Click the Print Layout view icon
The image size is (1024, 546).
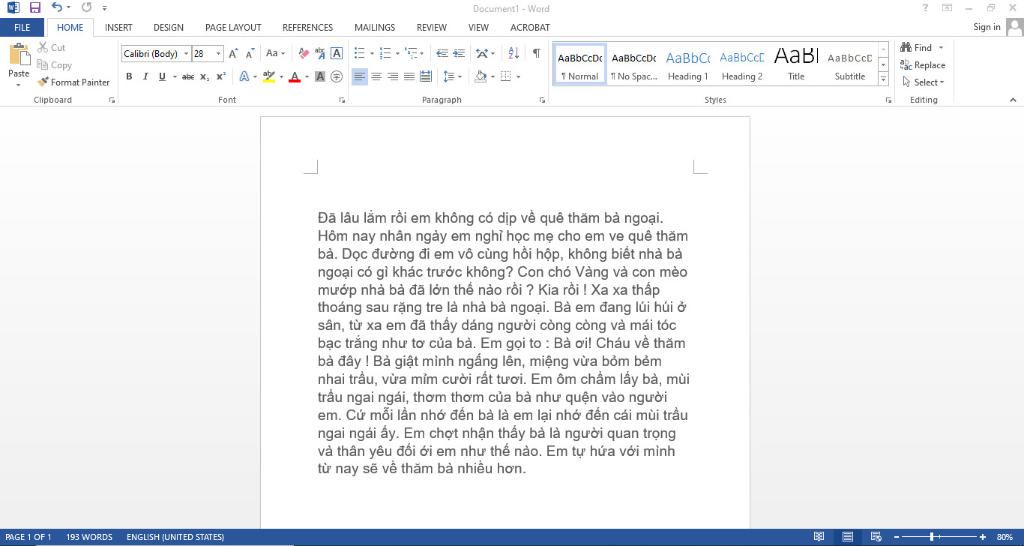pyautogui.click(x=848, y=537)
